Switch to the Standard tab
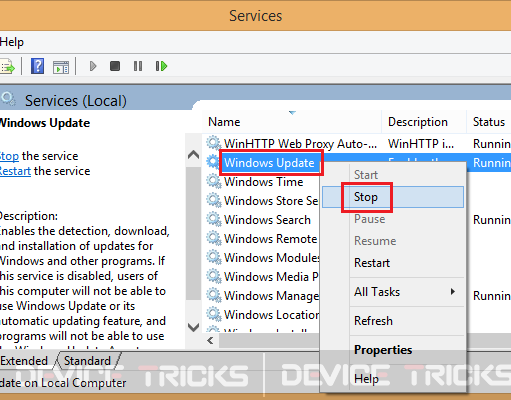Viewport: 511px width, 400px height. [x=87, y=361]
